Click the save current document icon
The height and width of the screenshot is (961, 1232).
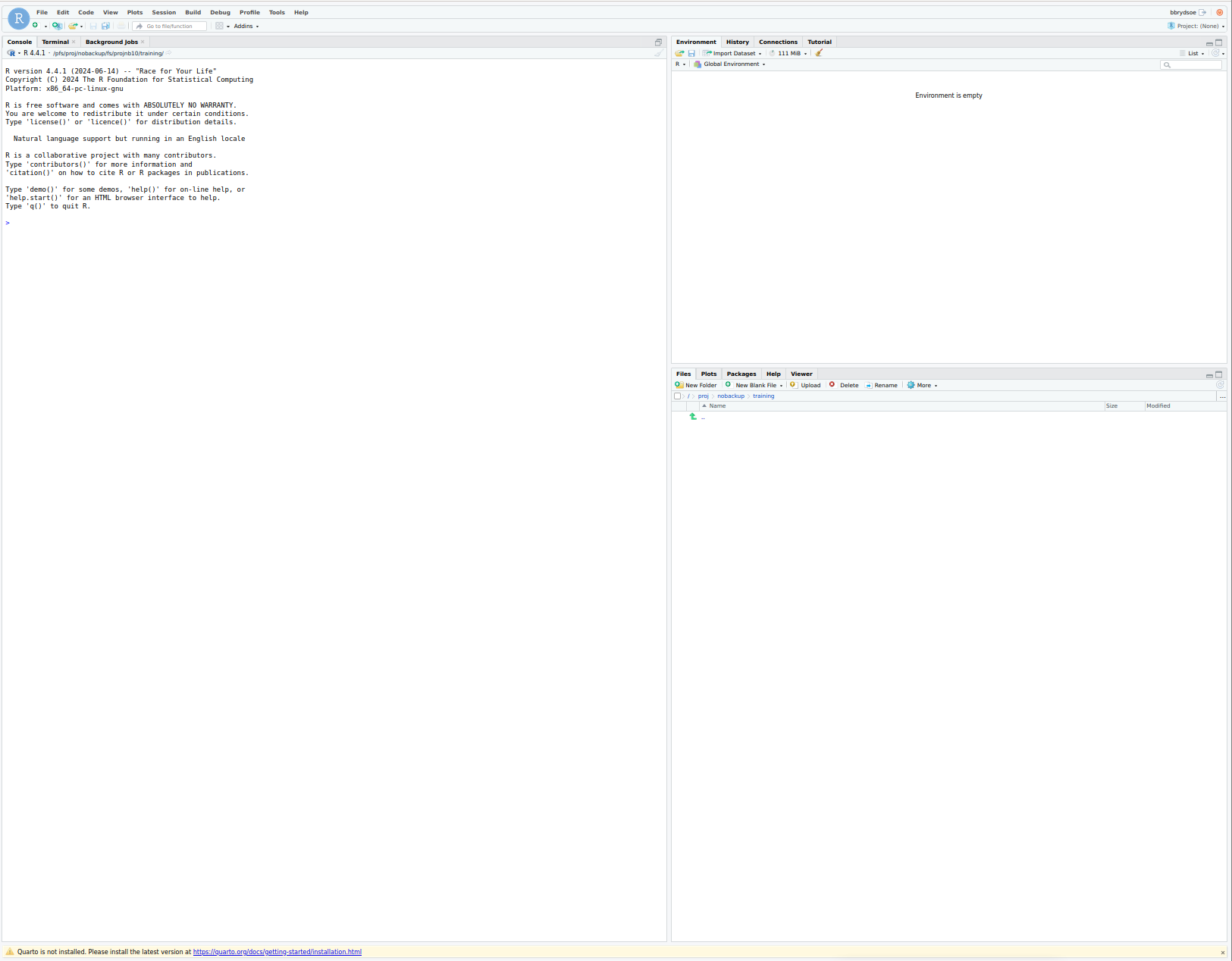coord(93,26)
